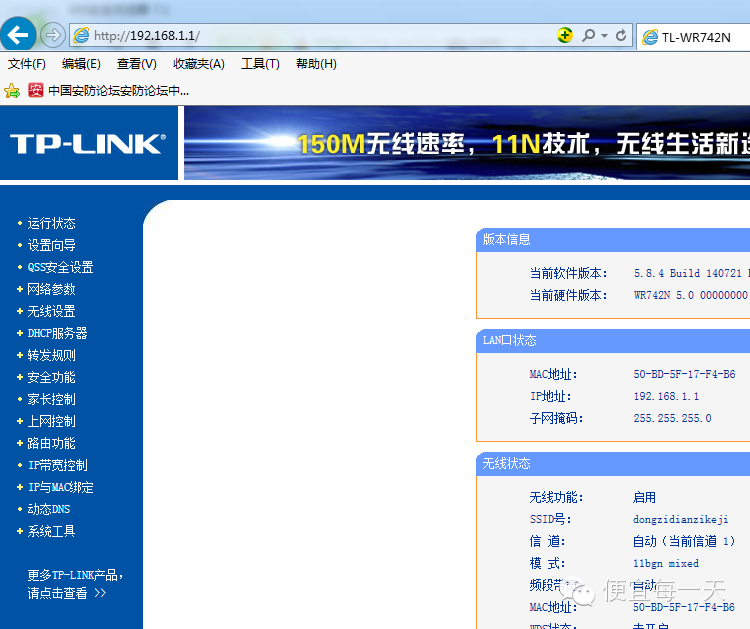Click subnet mask value 255.255.255.0

click(672, 418)
